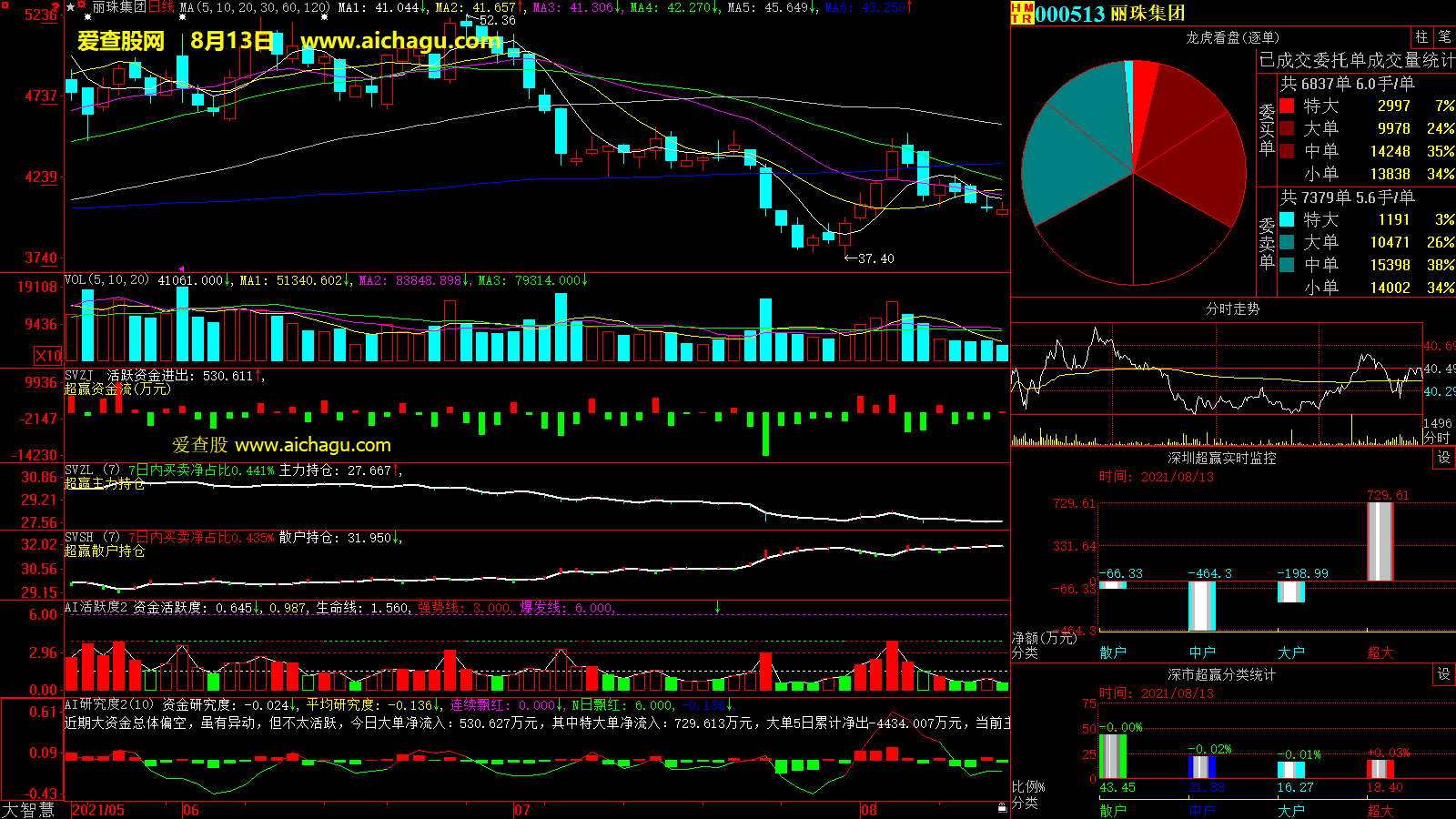Click the MA(5,10,20,30,60,120) indicator label
The image size is (1456, 819).
[x=255, y=7]
